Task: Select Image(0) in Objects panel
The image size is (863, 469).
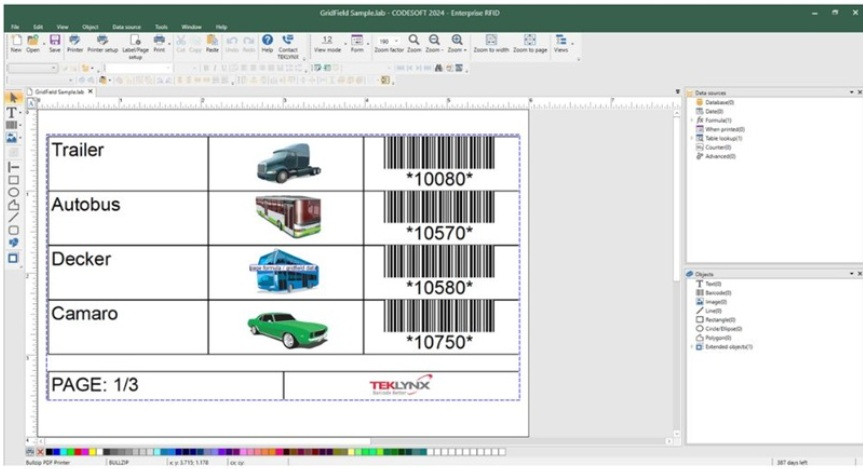Action: pos(711,302)
